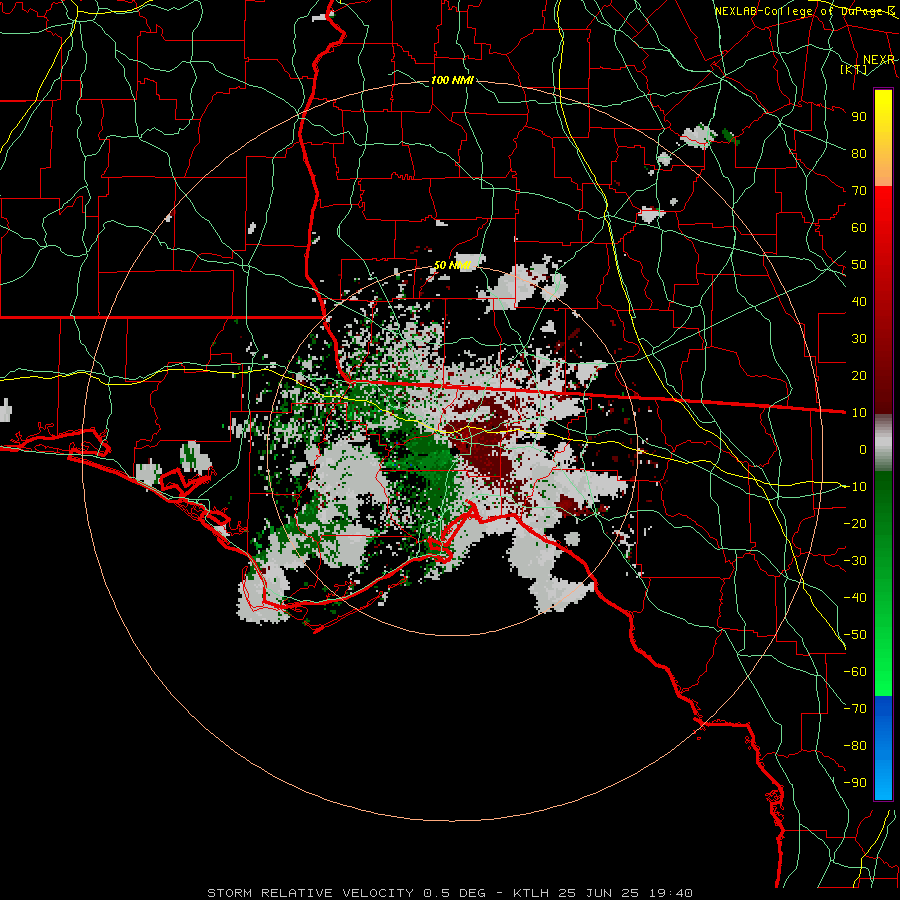Screen dimensions: 900x900
Task: Click the "-80" scale label
Action: point(855,746)
